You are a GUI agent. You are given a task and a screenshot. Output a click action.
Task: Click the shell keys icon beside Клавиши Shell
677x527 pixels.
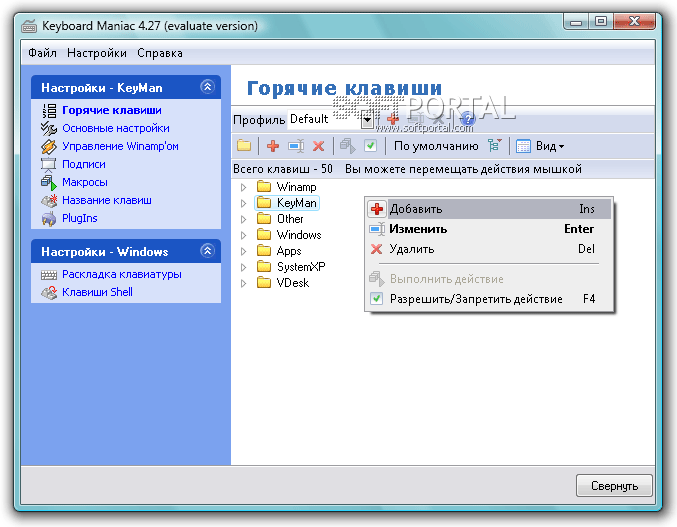tap(49, 293)
